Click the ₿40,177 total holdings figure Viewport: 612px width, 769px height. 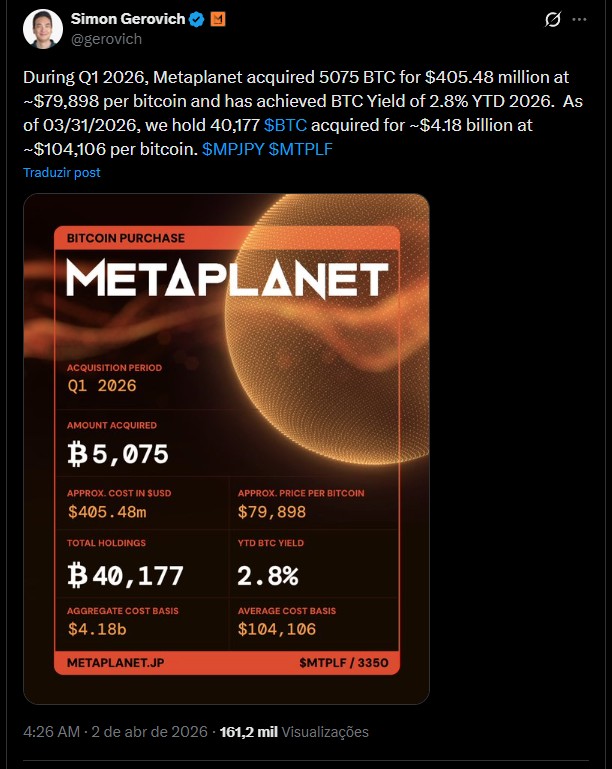pos(125,575)
